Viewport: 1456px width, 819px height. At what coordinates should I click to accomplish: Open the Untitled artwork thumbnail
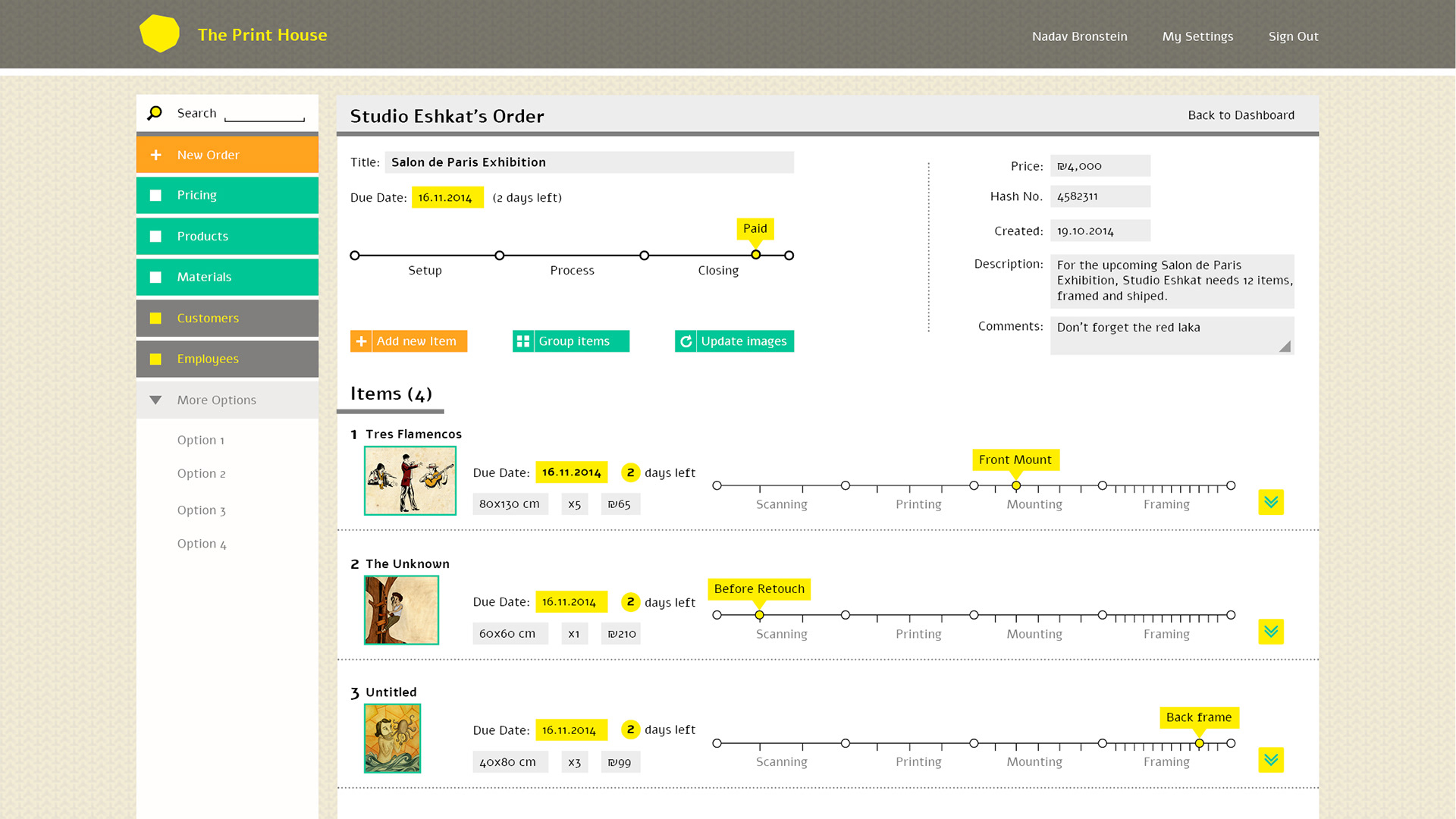392,738
